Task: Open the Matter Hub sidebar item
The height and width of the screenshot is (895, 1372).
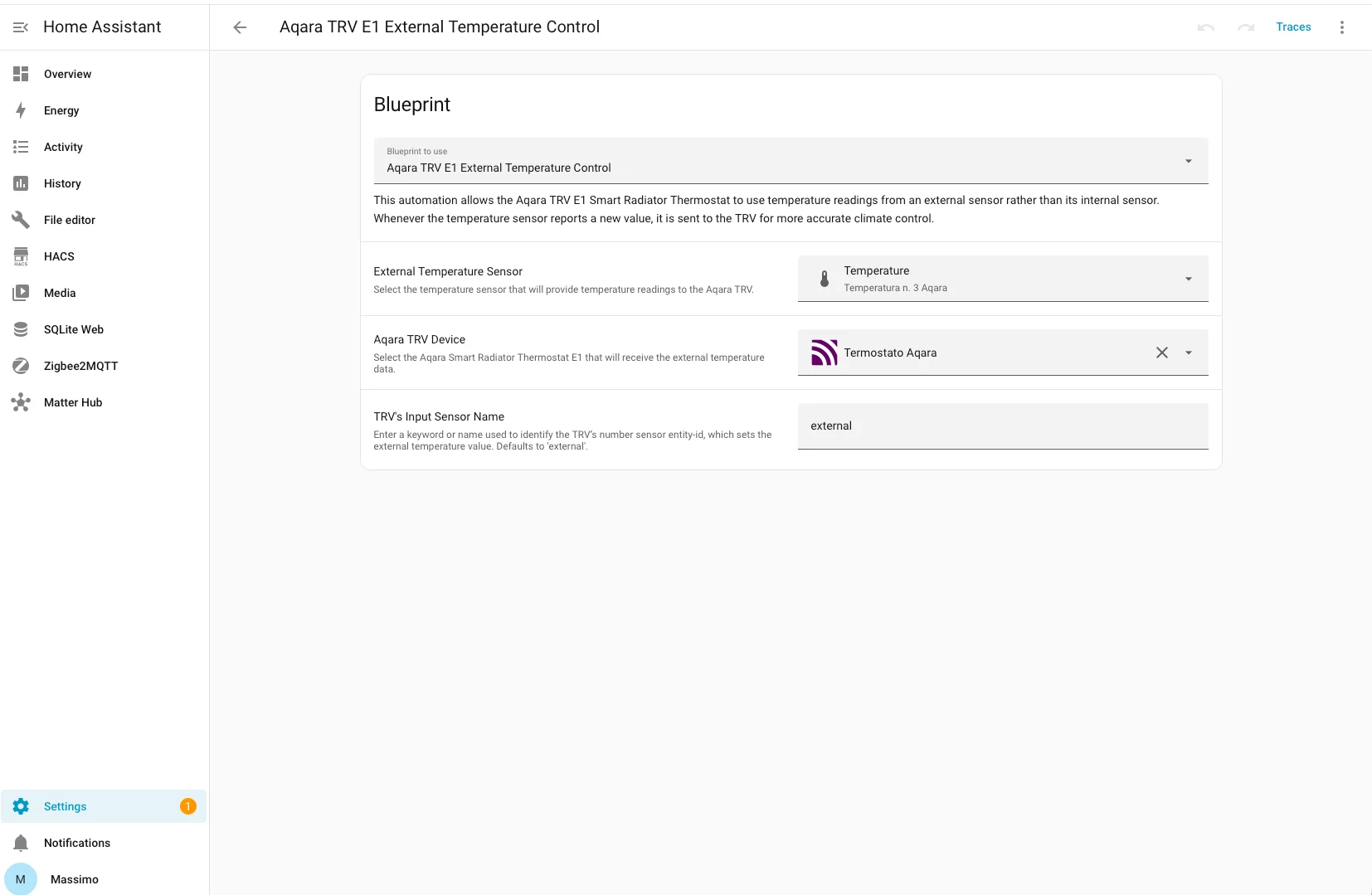Action: click(104, 402)
